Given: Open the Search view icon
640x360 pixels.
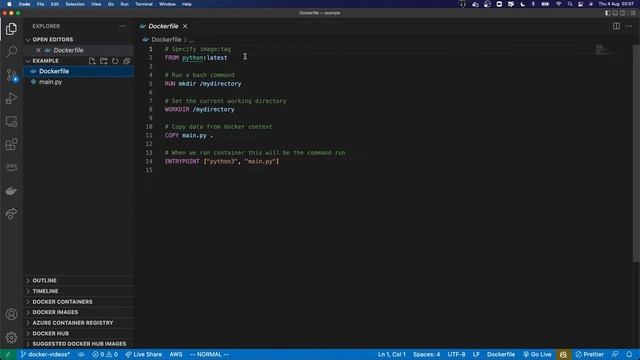Looking at the screenshot, I should tap(11, 51).
